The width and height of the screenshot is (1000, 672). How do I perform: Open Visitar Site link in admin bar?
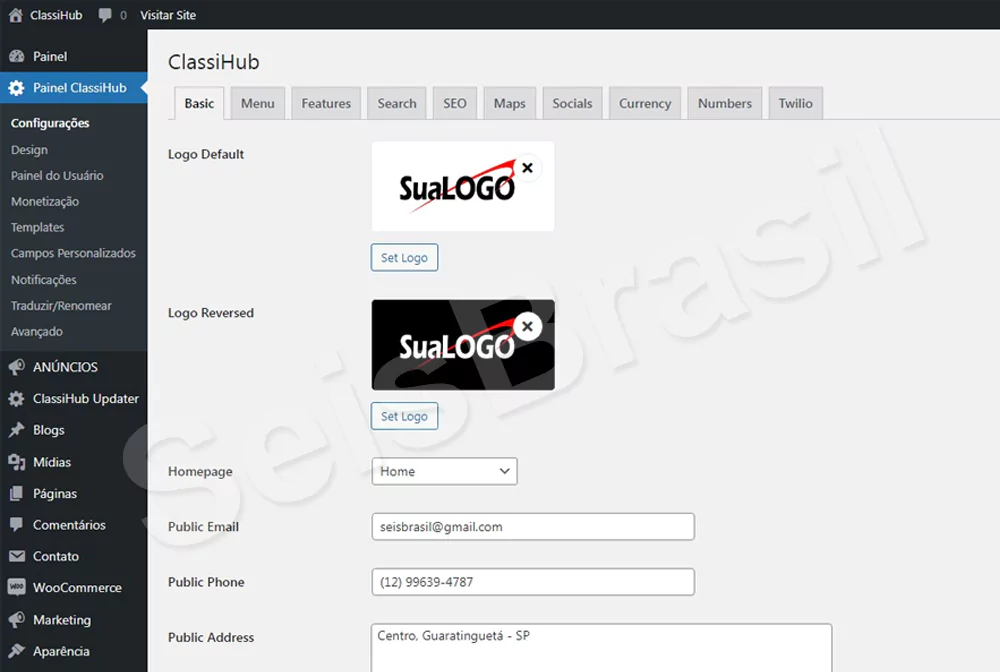[168, 15]
